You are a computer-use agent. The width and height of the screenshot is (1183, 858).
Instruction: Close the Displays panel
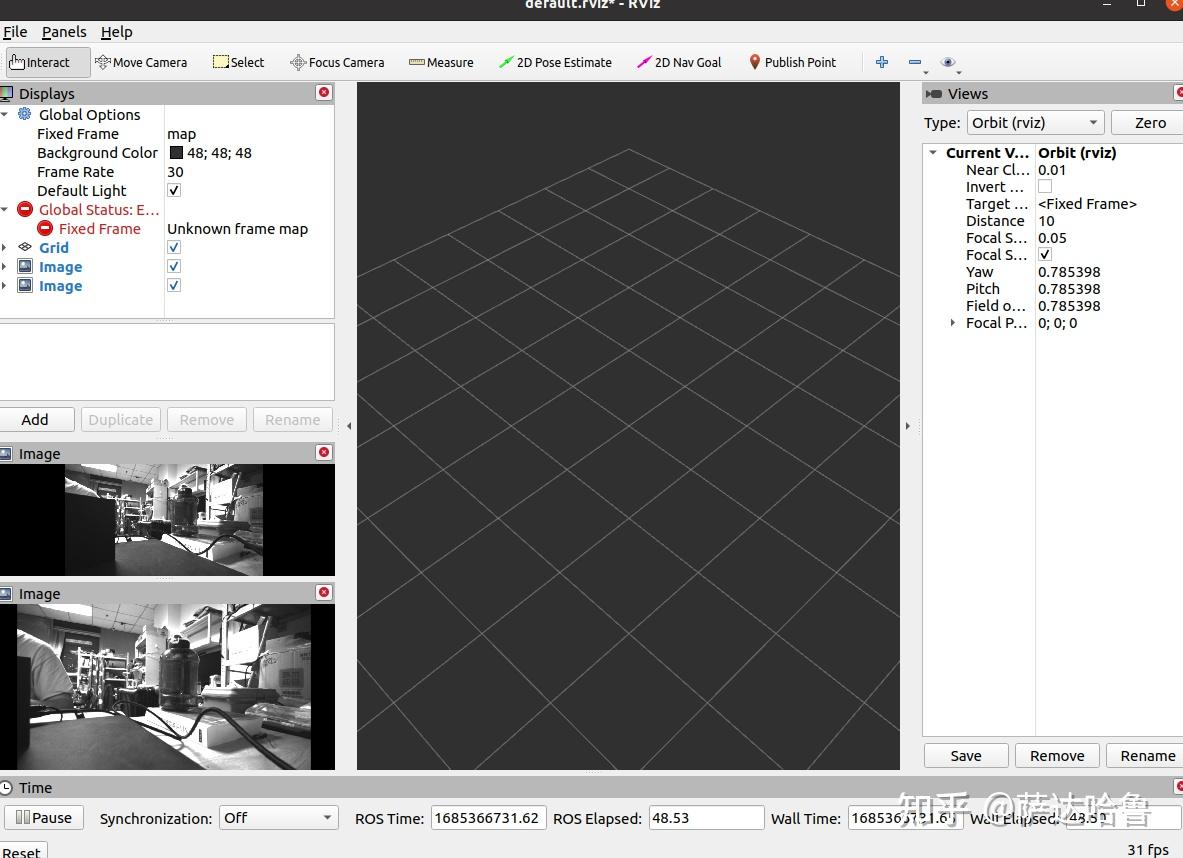[324, 92]
